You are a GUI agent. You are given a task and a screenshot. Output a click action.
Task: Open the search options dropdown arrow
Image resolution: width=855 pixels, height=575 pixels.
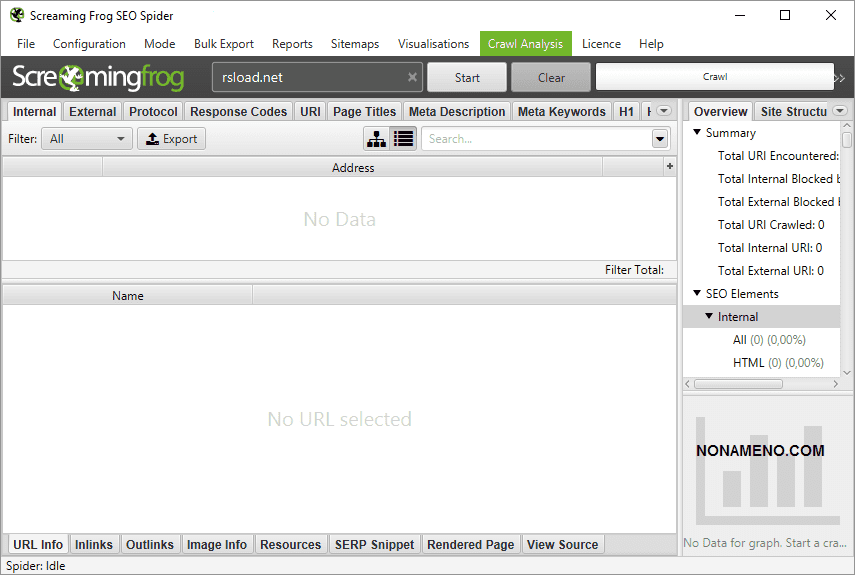coord(660,139)
